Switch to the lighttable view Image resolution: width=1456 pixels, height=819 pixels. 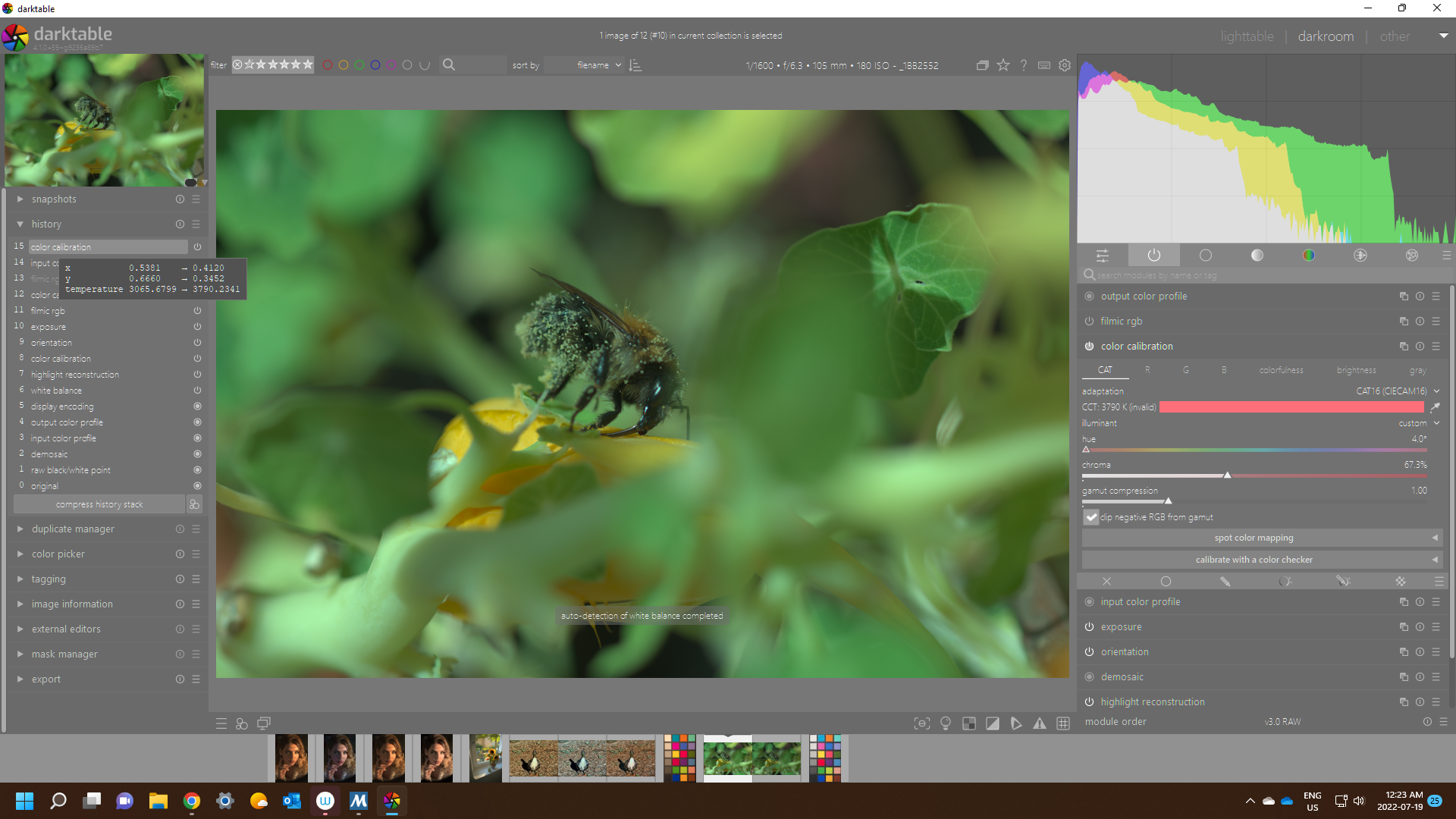[1247, 36]
